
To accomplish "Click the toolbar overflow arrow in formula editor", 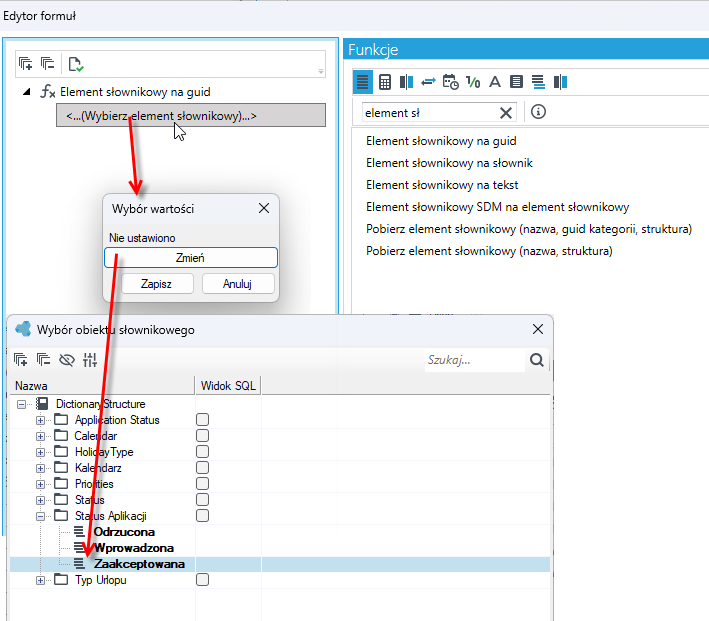I will (321, 71).
